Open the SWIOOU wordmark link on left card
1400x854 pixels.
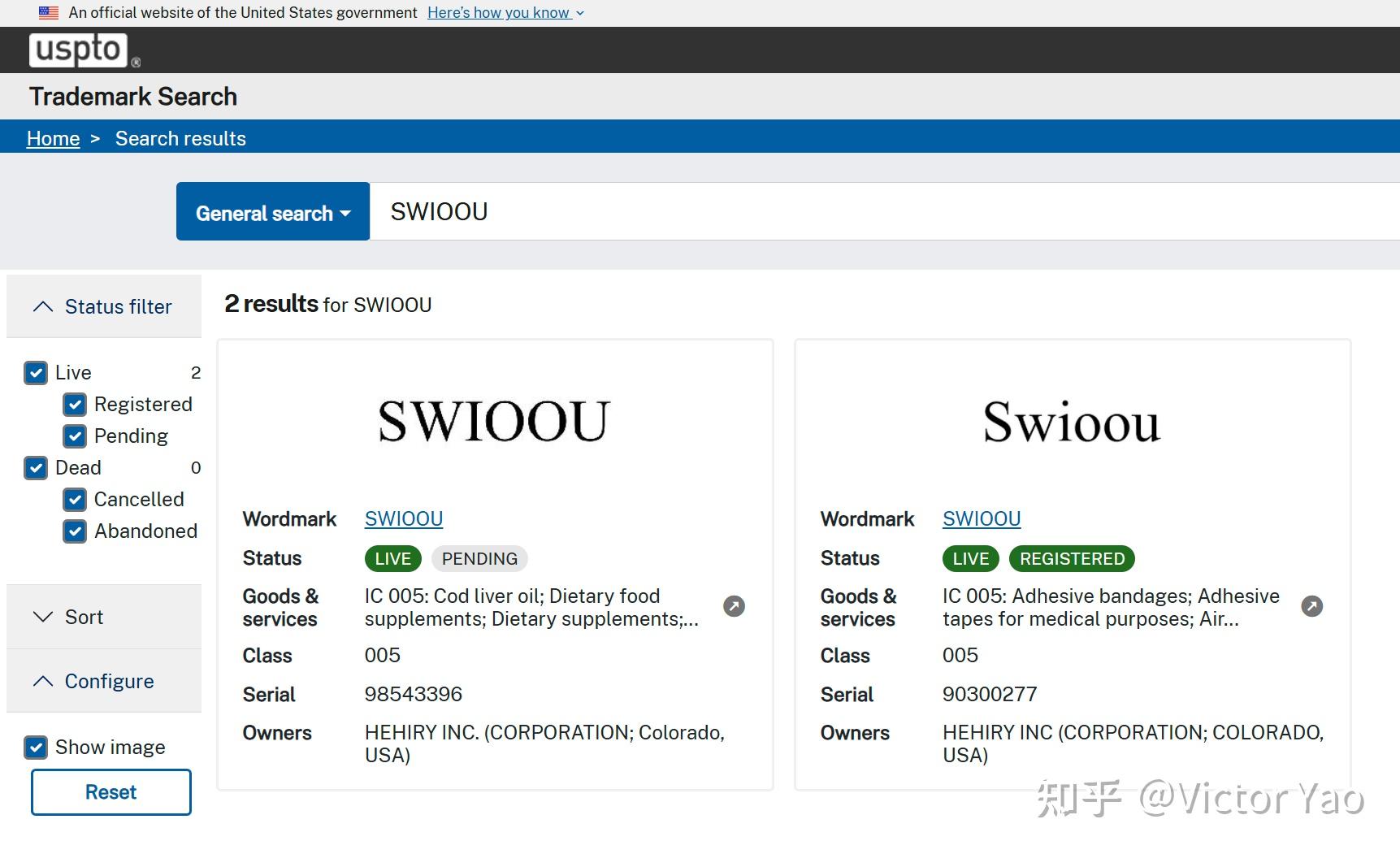tap(403, 518)
